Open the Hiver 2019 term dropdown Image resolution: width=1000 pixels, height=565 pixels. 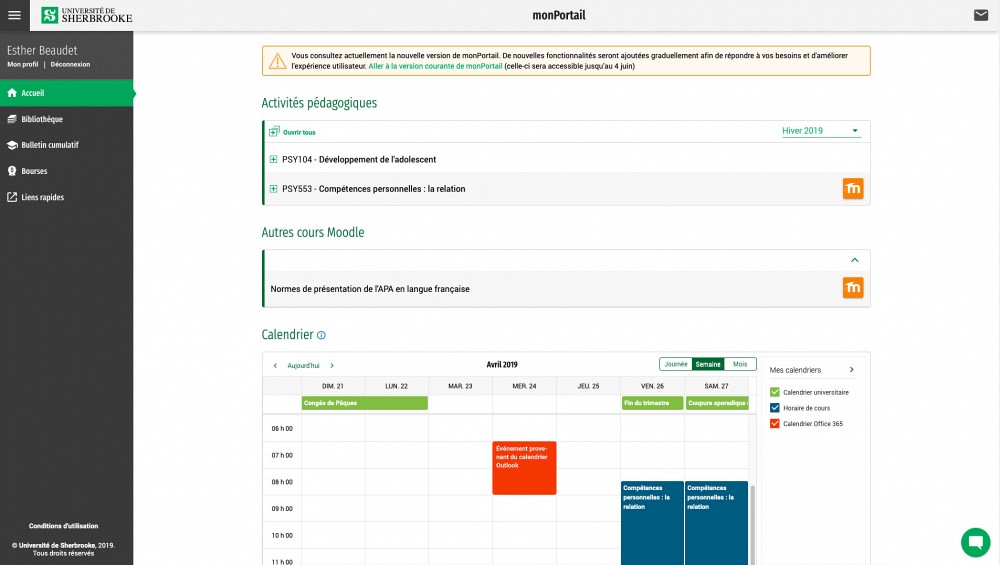821,131
